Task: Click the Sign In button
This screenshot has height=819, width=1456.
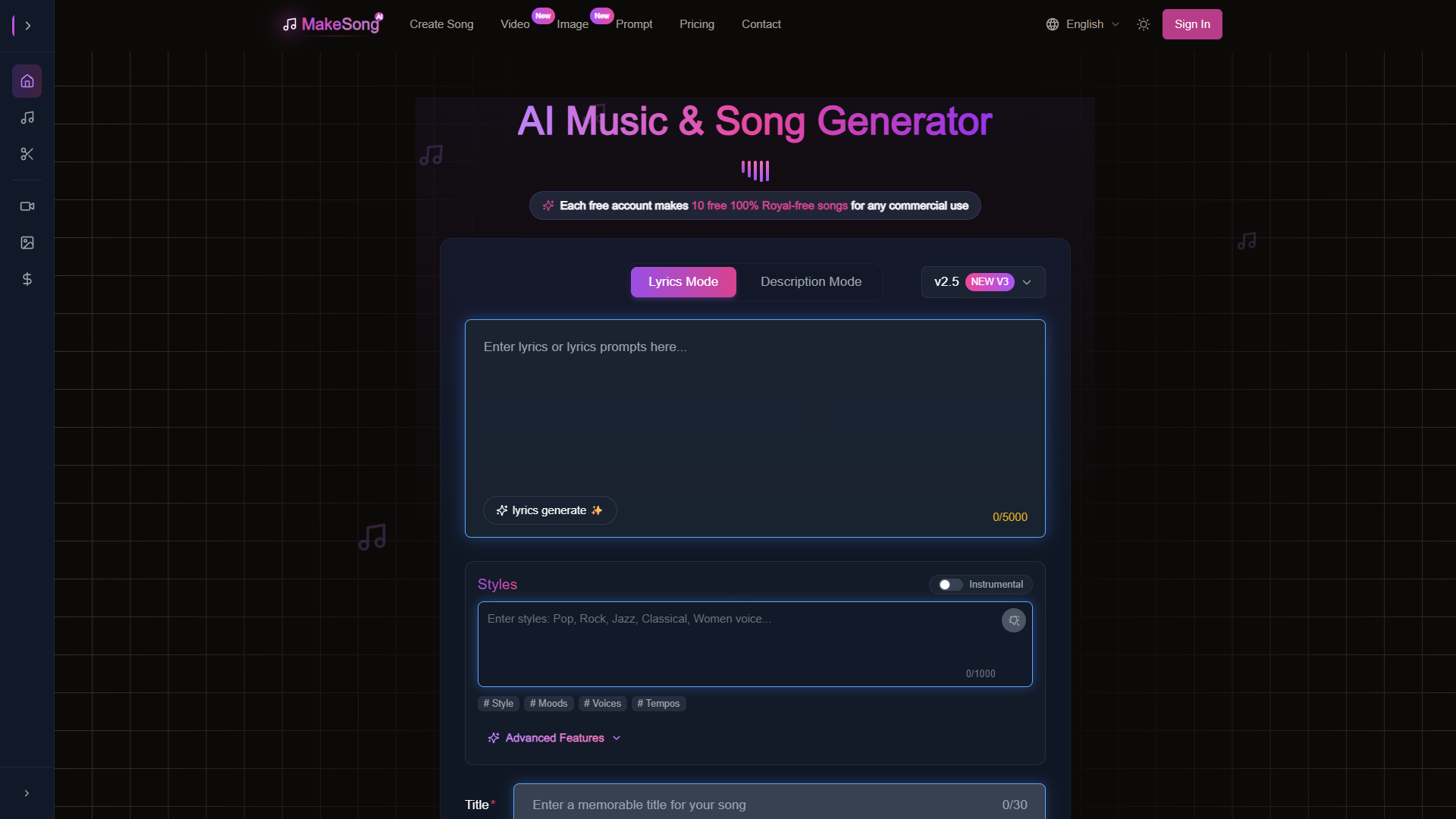Action: (1192, 24)
